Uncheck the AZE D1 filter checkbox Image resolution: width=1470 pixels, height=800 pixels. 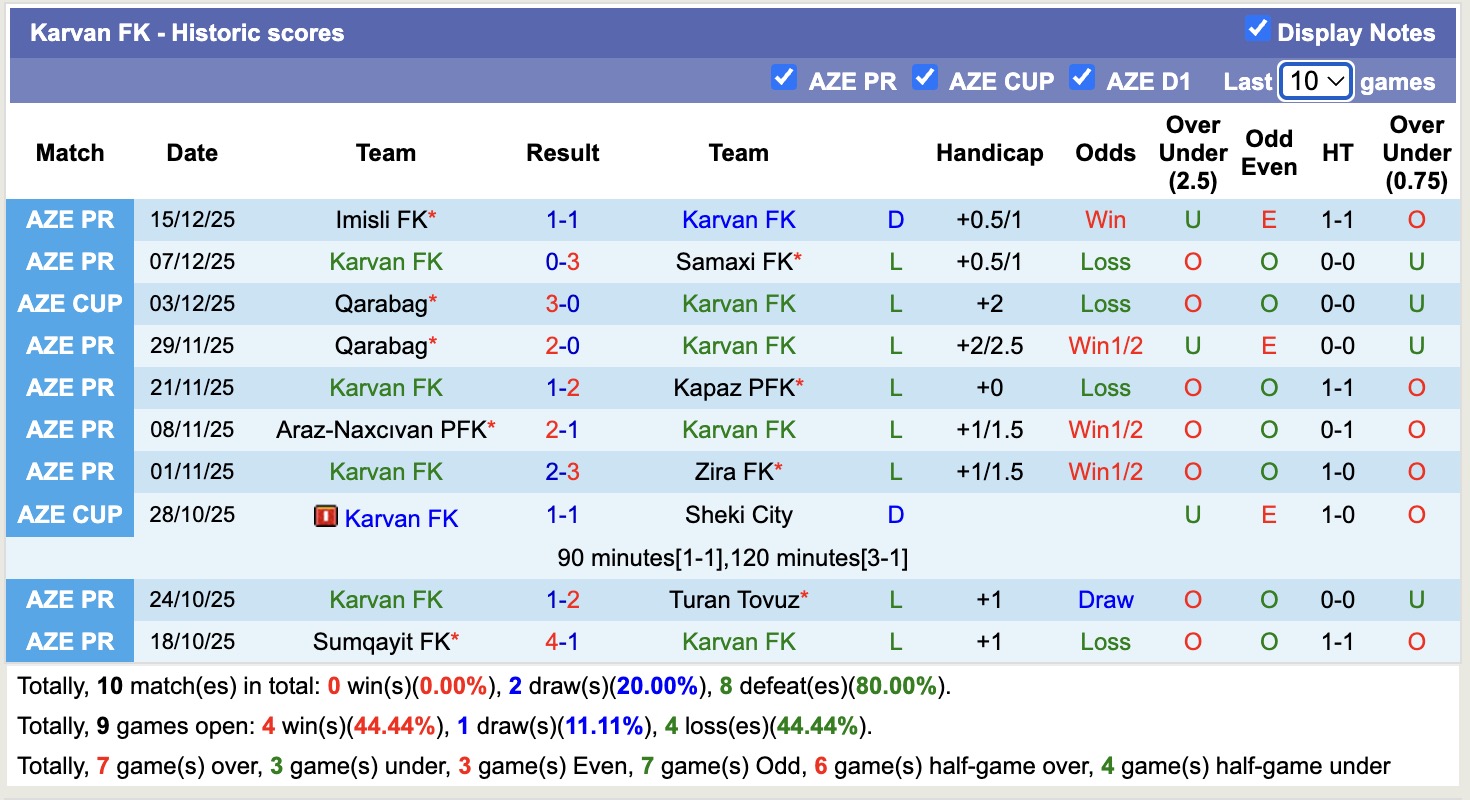[1082, 78]
